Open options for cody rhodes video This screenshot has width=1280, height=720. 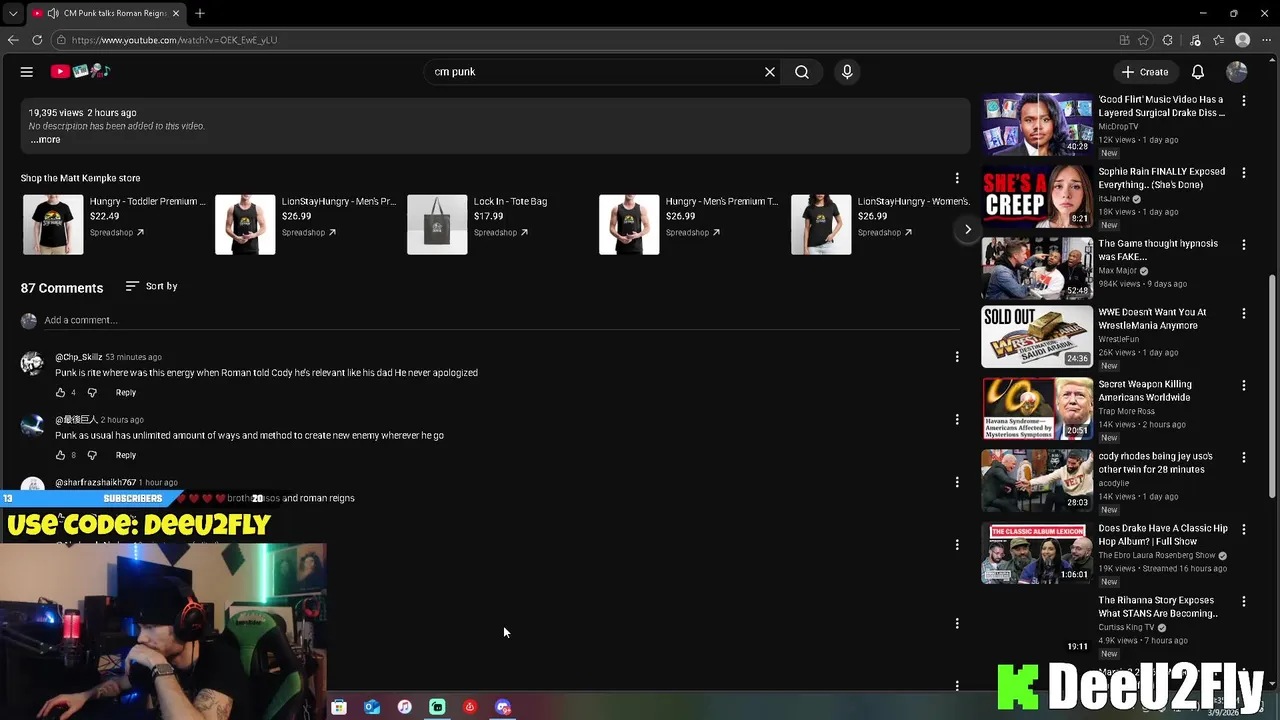1244,458
